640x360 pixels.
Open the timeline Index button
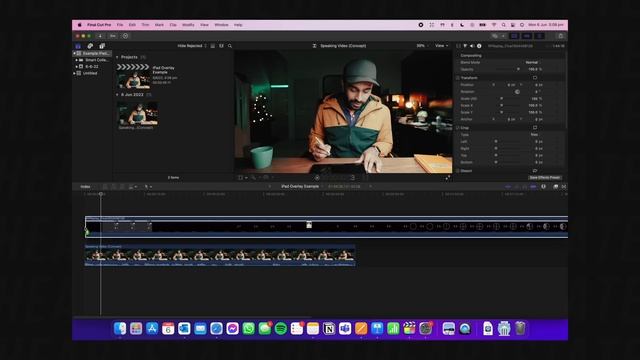click(85, 187)
